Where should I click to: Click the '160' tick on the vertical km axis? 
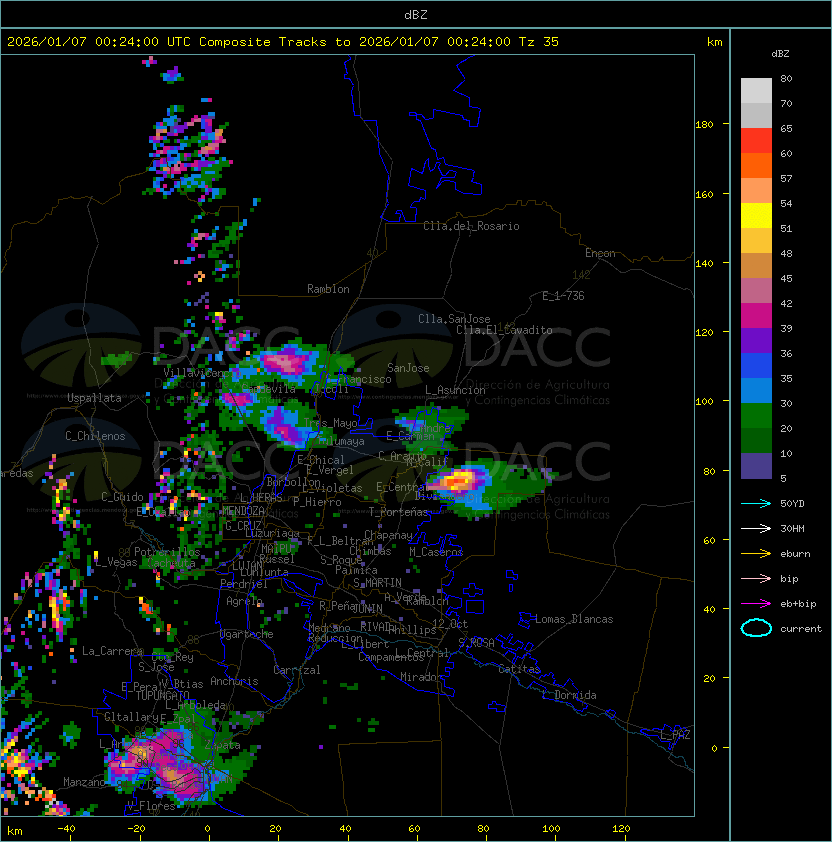click(x=704, y=194)
